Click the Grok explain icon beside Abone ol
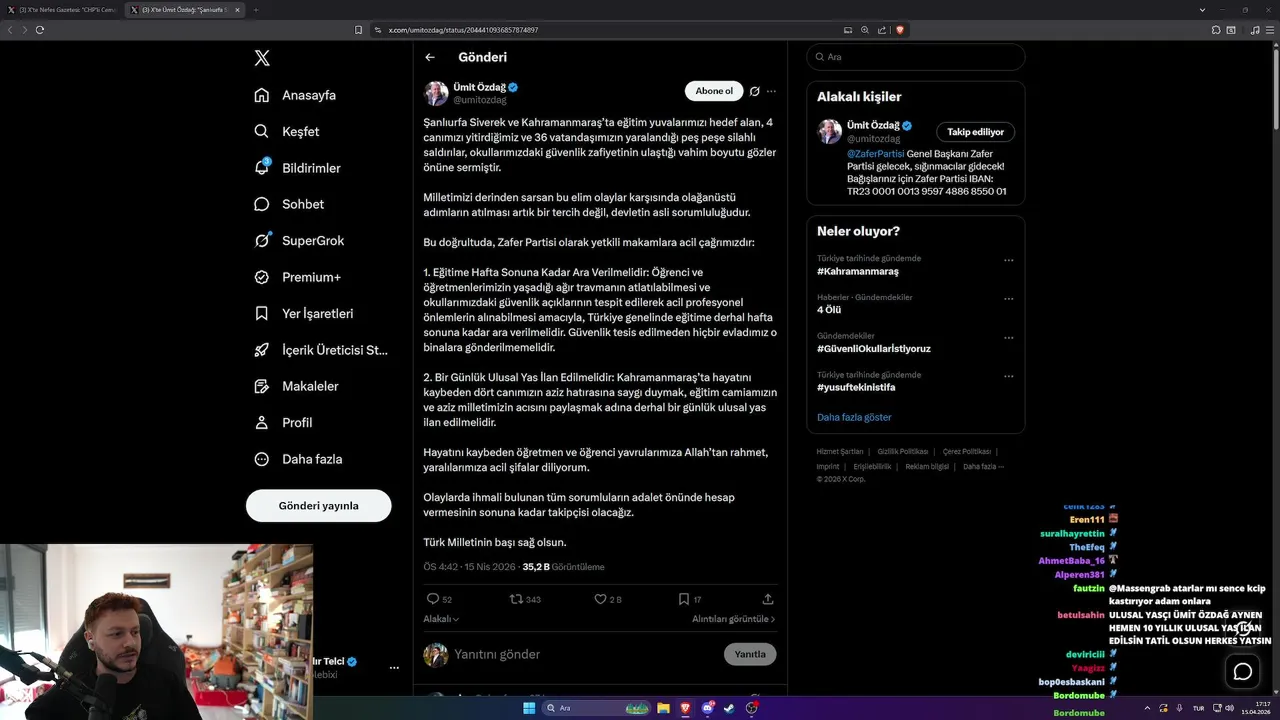1280x720 pixels. coord(755,91)
